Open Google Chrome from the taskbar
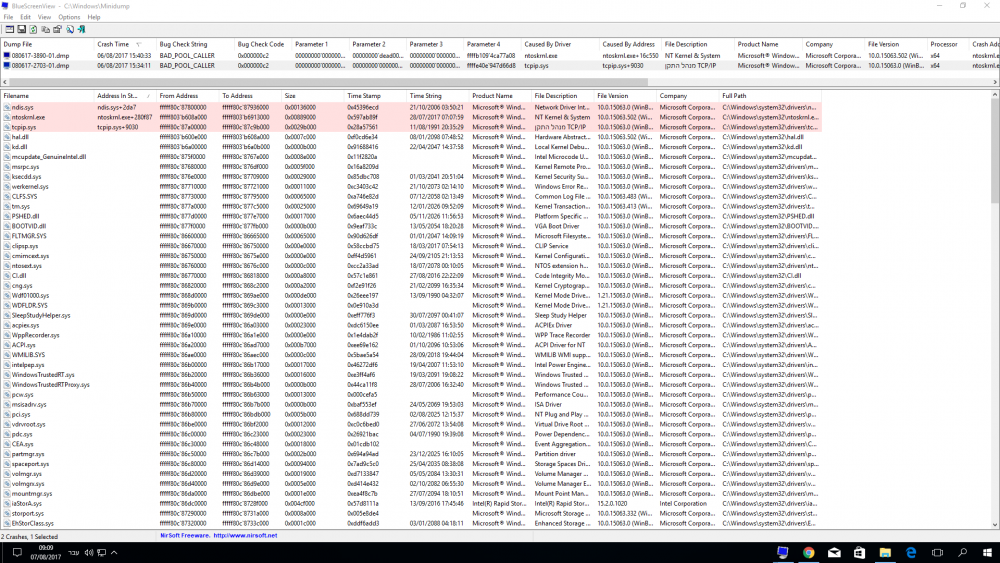 (x=809, y=553)
